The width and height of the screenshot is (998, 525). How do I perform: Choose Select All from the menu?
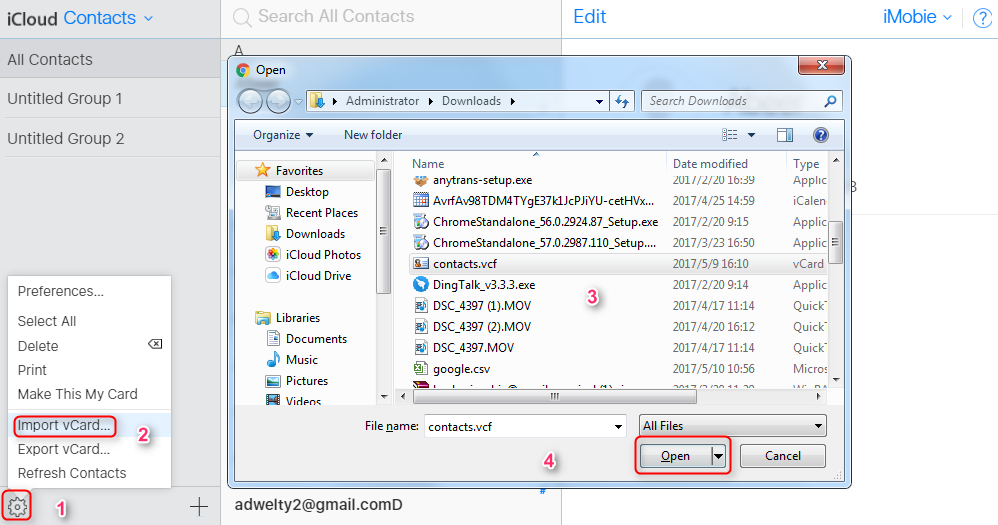46,321
